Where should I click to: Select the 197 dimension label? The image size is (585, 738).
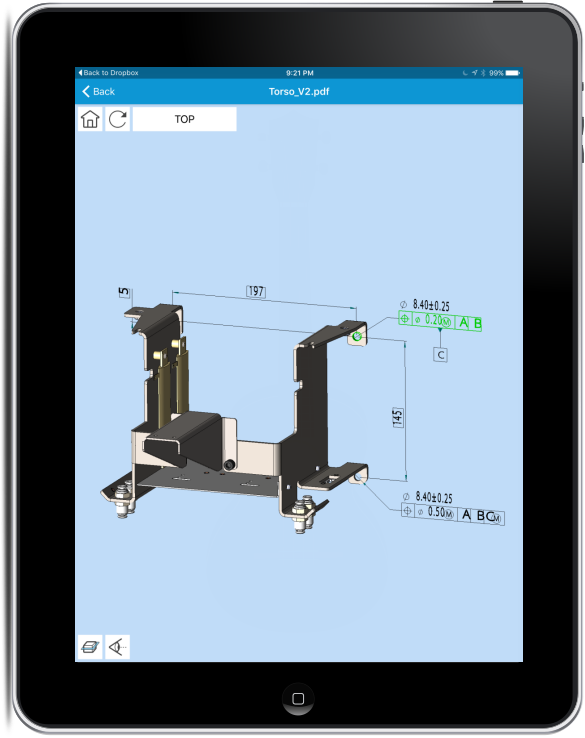click(256, 291)
